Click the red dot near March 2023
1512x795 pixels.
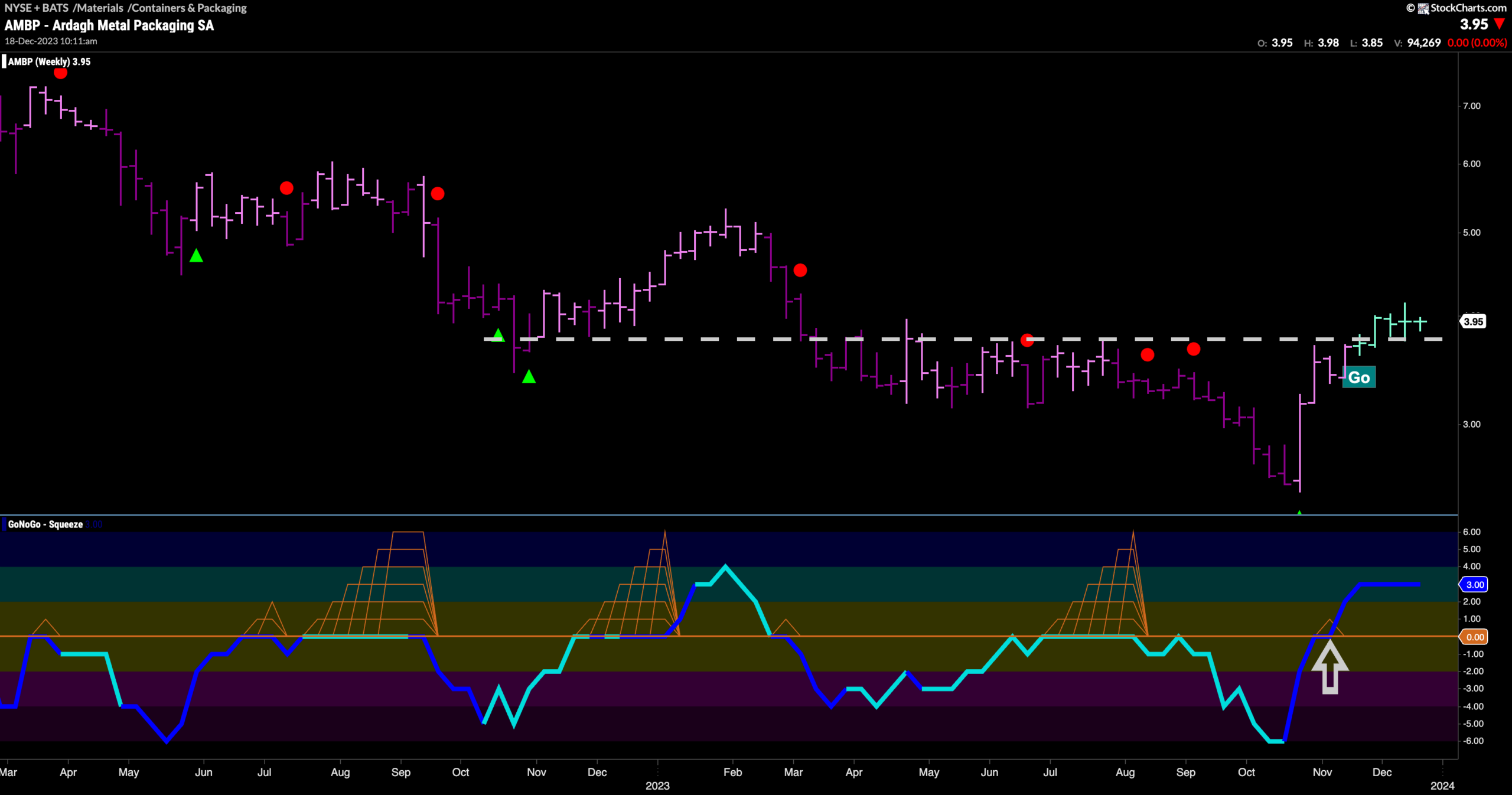[x=800, y=271]
